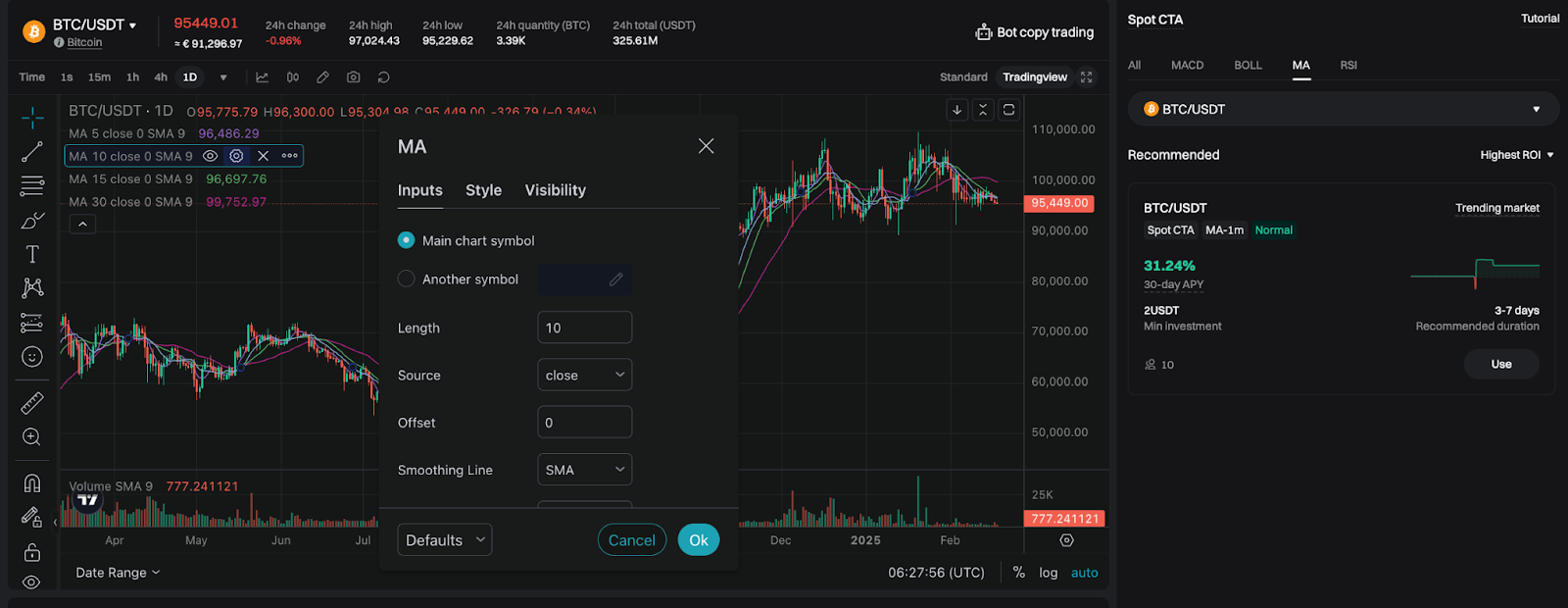Edit the another symbol field pencil
Screen dimensions: 1568x608
tap(615, 279)
